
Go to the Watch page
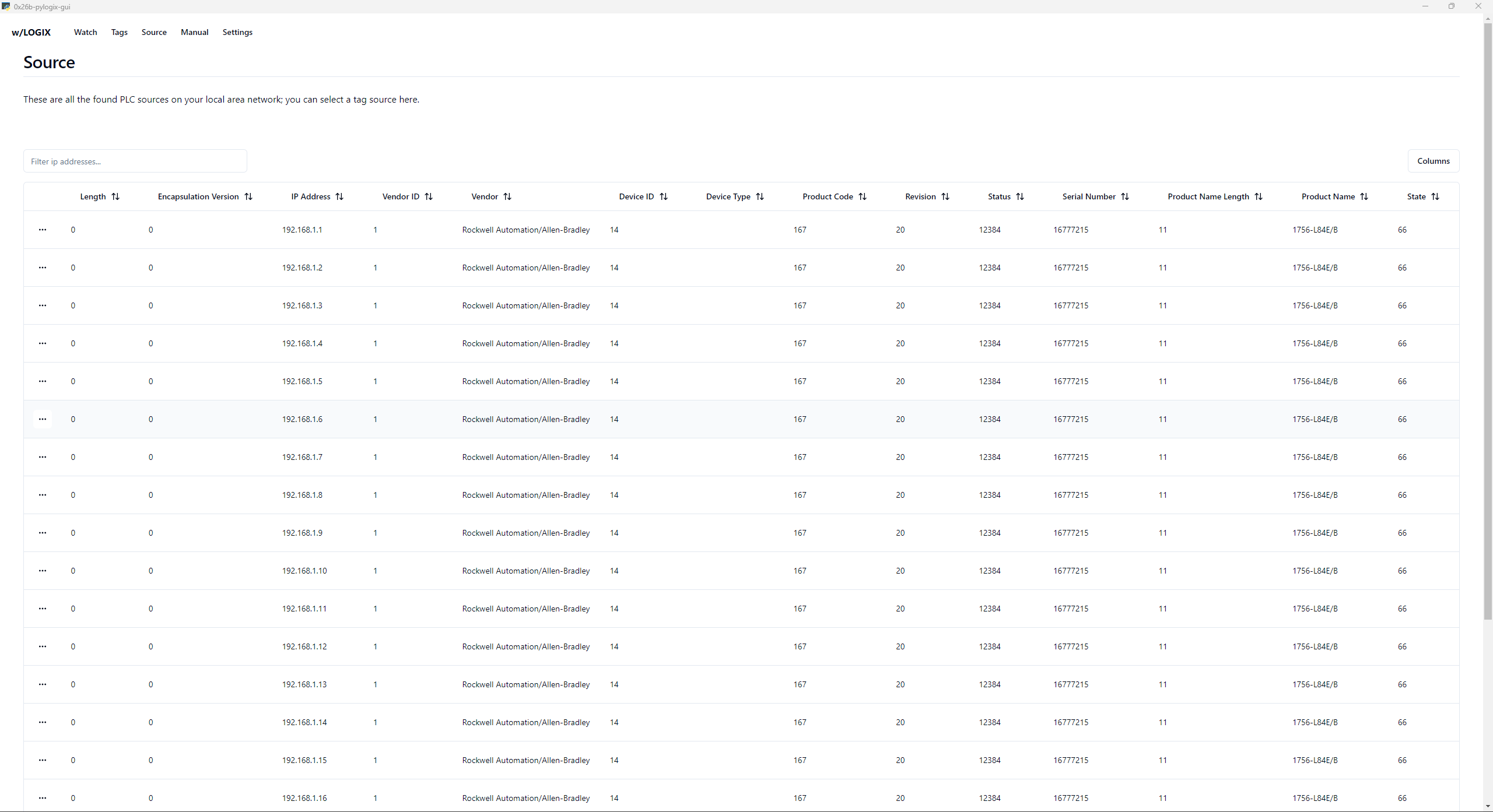click(85, 32)
